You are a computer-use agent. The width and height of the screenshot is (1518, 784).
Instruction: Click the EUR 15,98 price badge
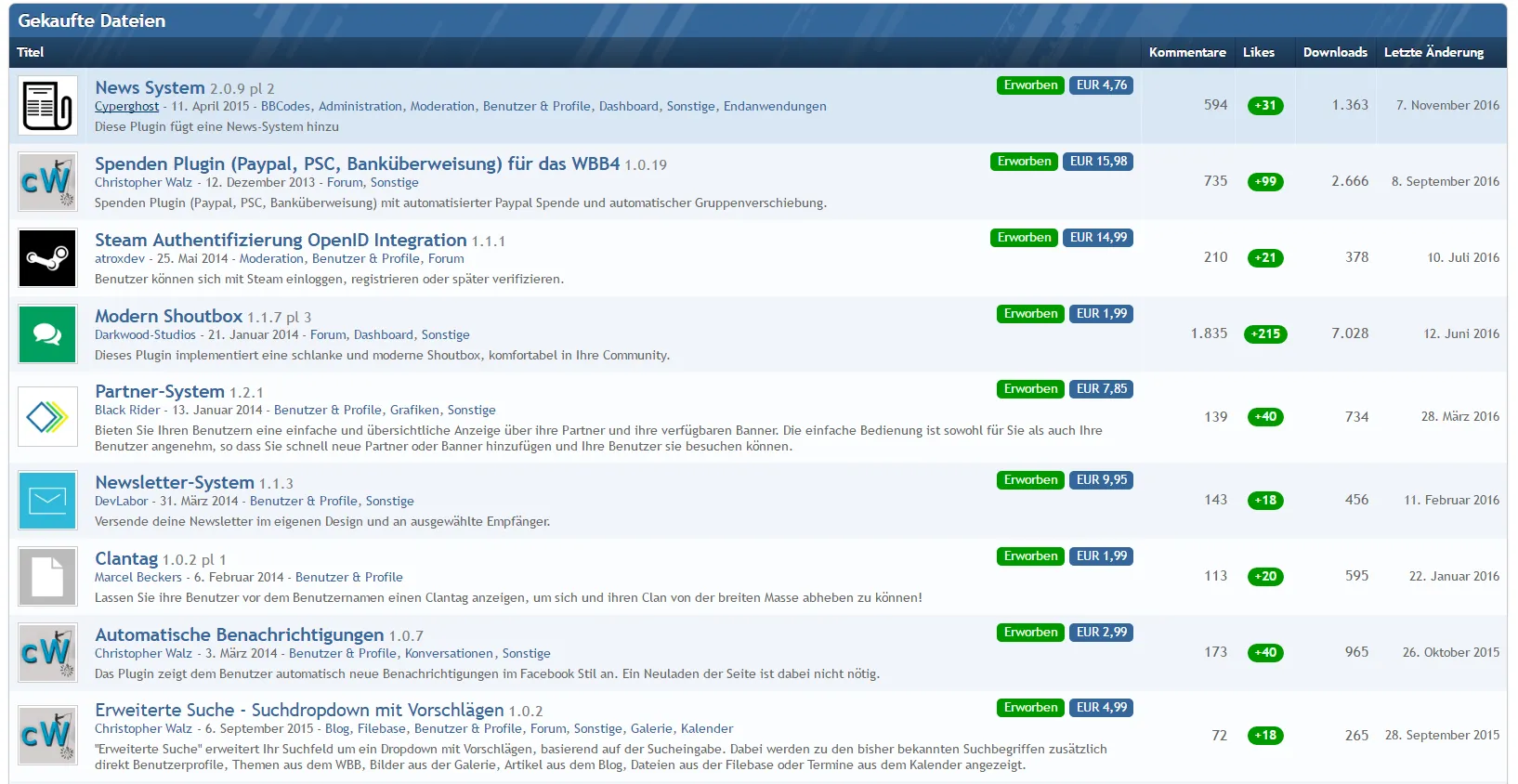point(1098,162)
